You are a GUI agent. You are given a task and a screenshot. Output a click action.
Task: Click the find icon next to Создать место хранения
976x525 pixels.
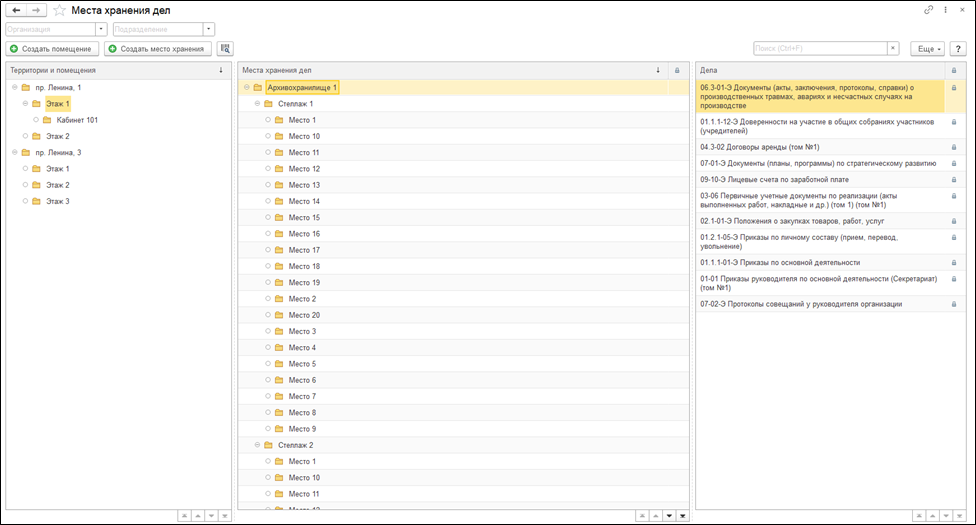pyautogui.click(x=225, y=48)
